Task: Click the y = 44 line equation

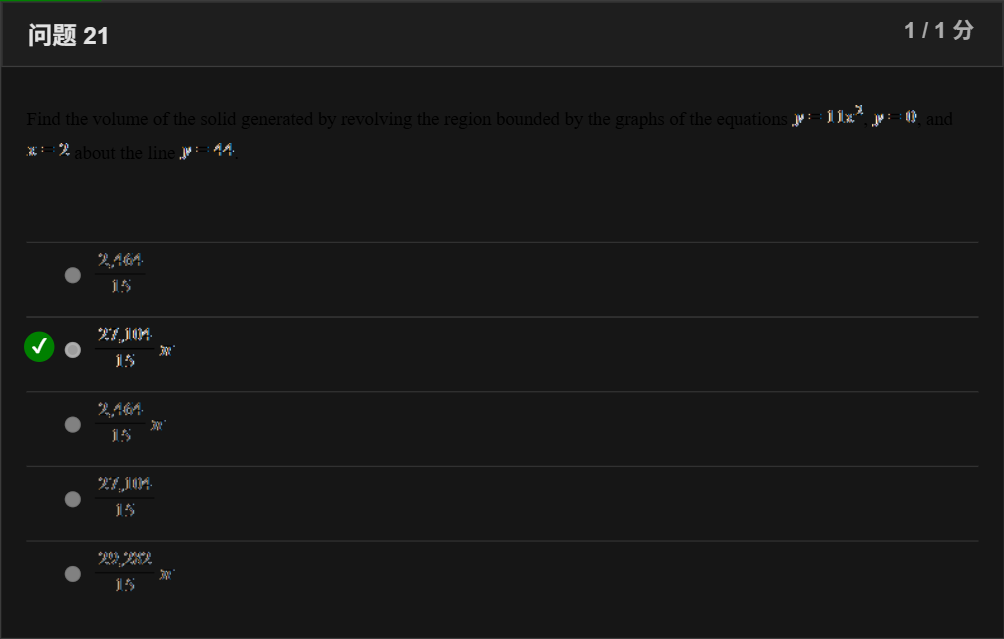Action: (x=207, y=151)
